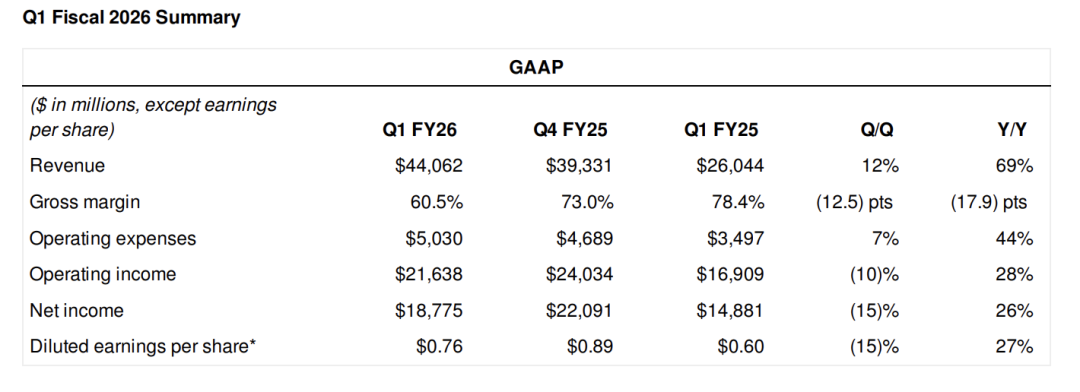This screenshot has width=1080, height=392.
Task: Click the $21,638 operating income value
Action: (428, 275)
